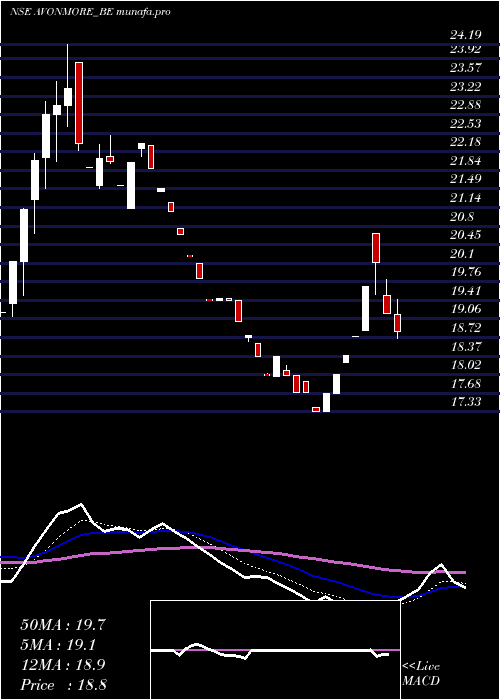Select the 17.68 price axis label
This screenshot has width=500, height=700.
[x=465, y=384]
